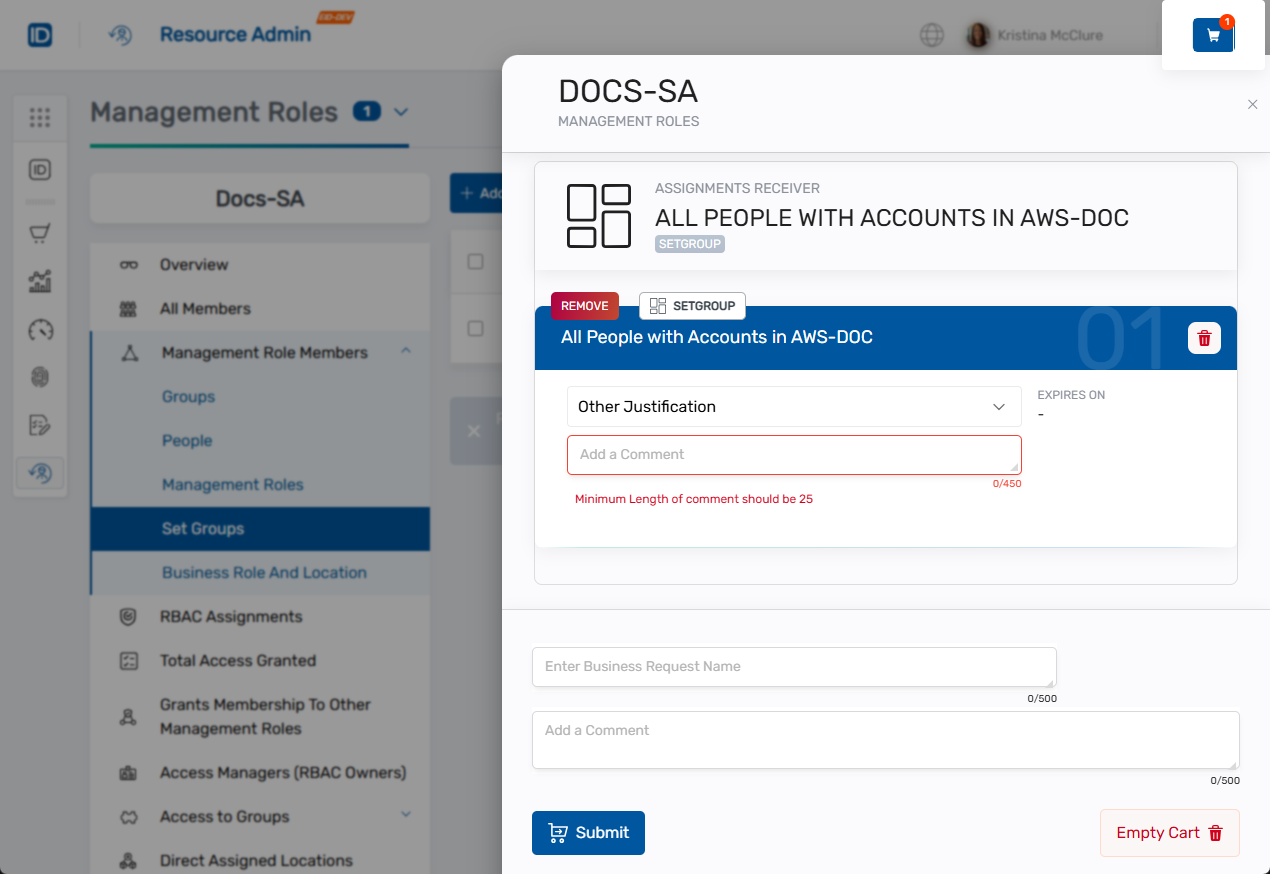Check the first row checkbox in list
The image size is (1270, 874).
pyautogui.click(x=476, y=262)
